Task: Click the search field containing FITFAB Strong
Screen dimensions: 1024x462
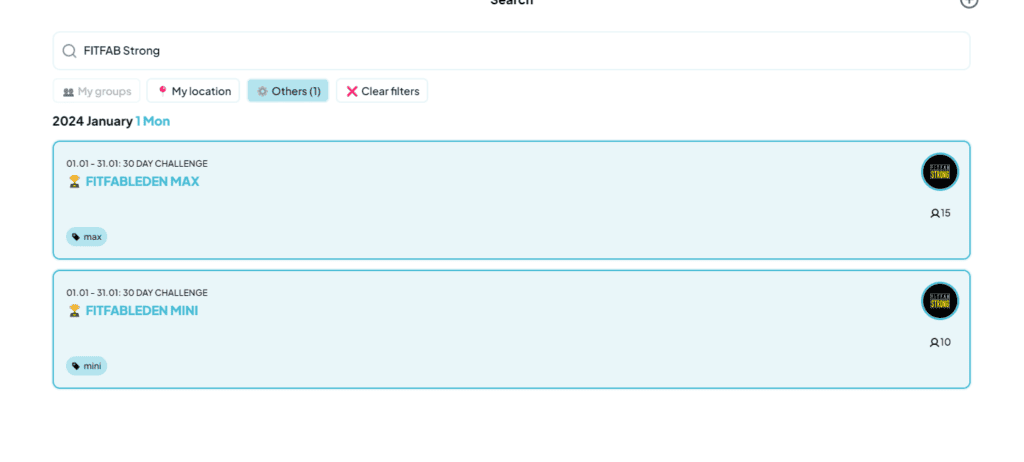Action: click(510, 51)
